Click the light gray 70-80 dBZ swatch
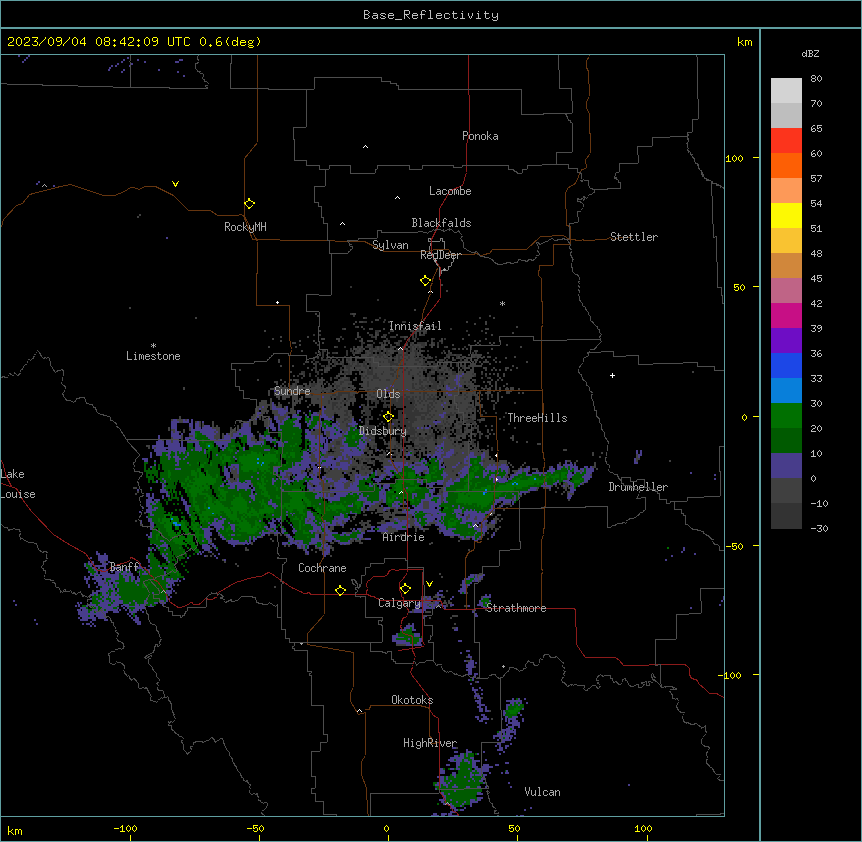The width and height of the screenshot is (862, 842). (x=786, y=91)
